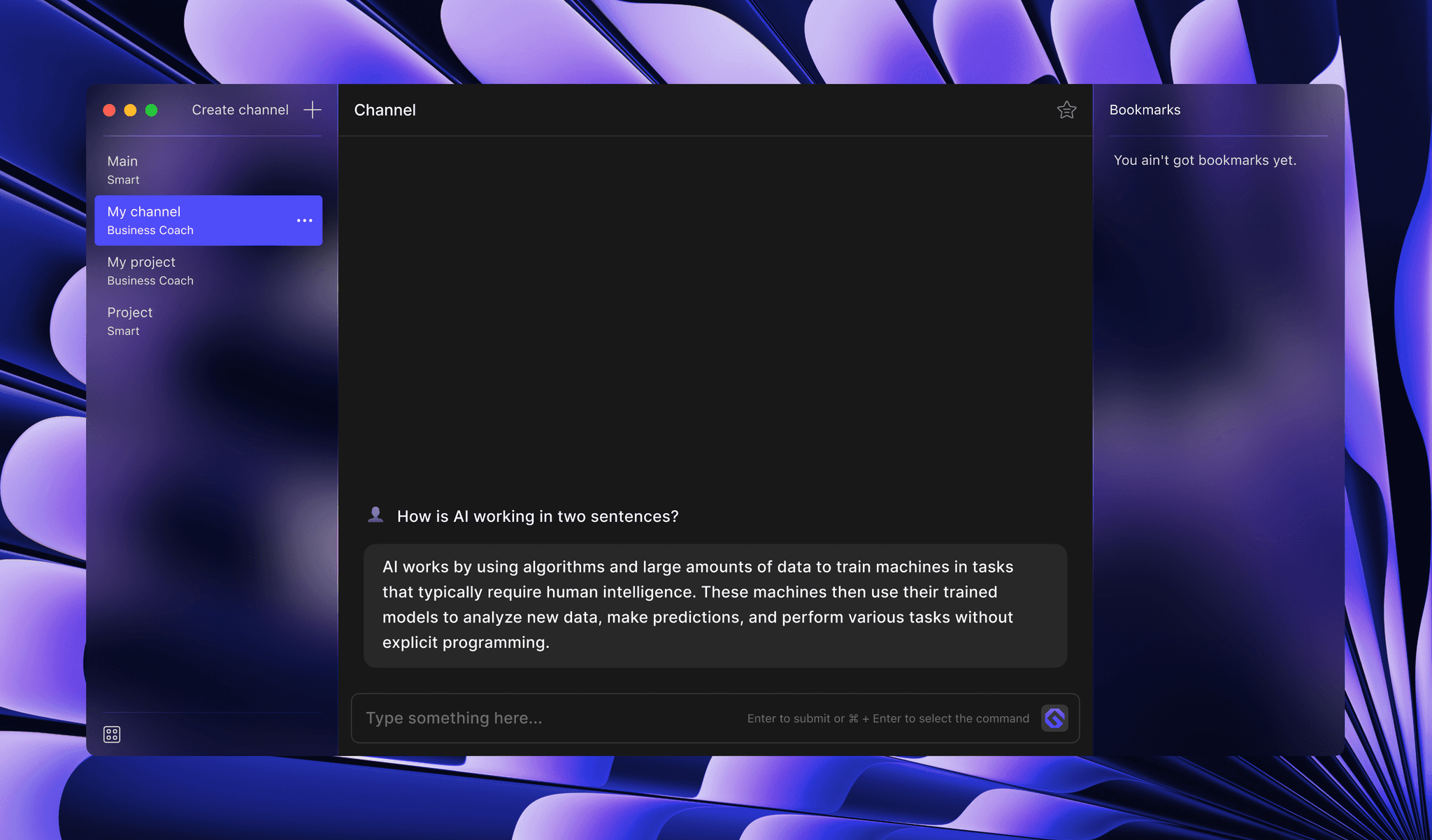Viewport: 1432px width, 840px height.
Task: Open the Create channel plus icon
Action: [312, 110]
